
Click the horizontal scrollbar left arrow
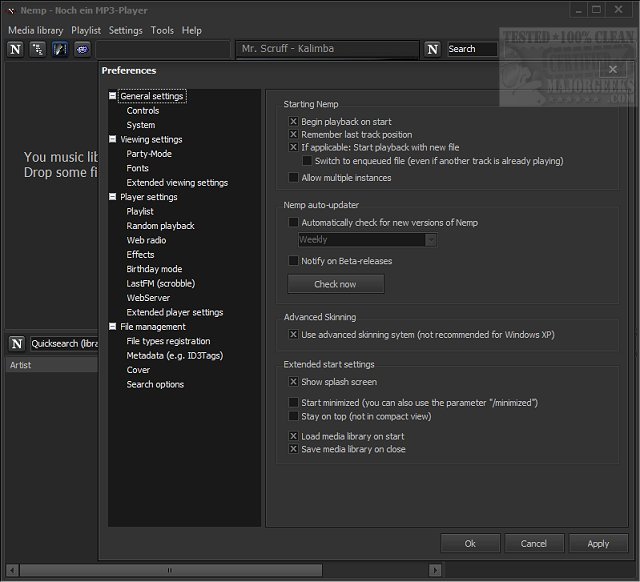pyautogui.click(x=12, y=570)
